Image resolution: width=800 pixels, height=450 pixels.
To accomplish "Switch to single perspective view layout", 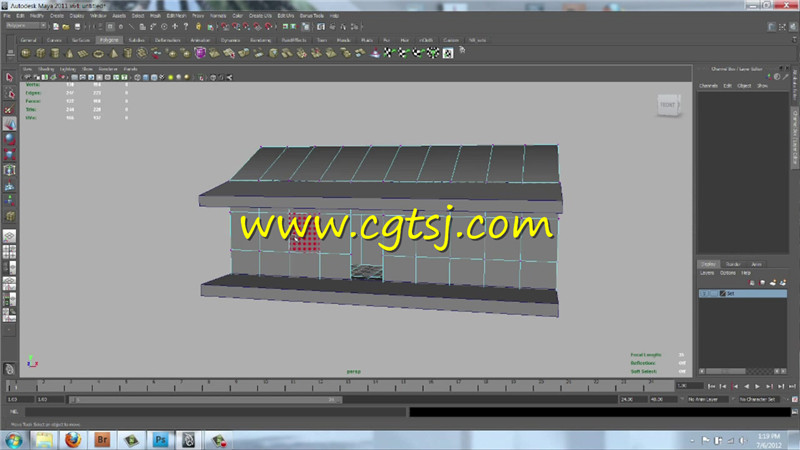I will point(9,236).
